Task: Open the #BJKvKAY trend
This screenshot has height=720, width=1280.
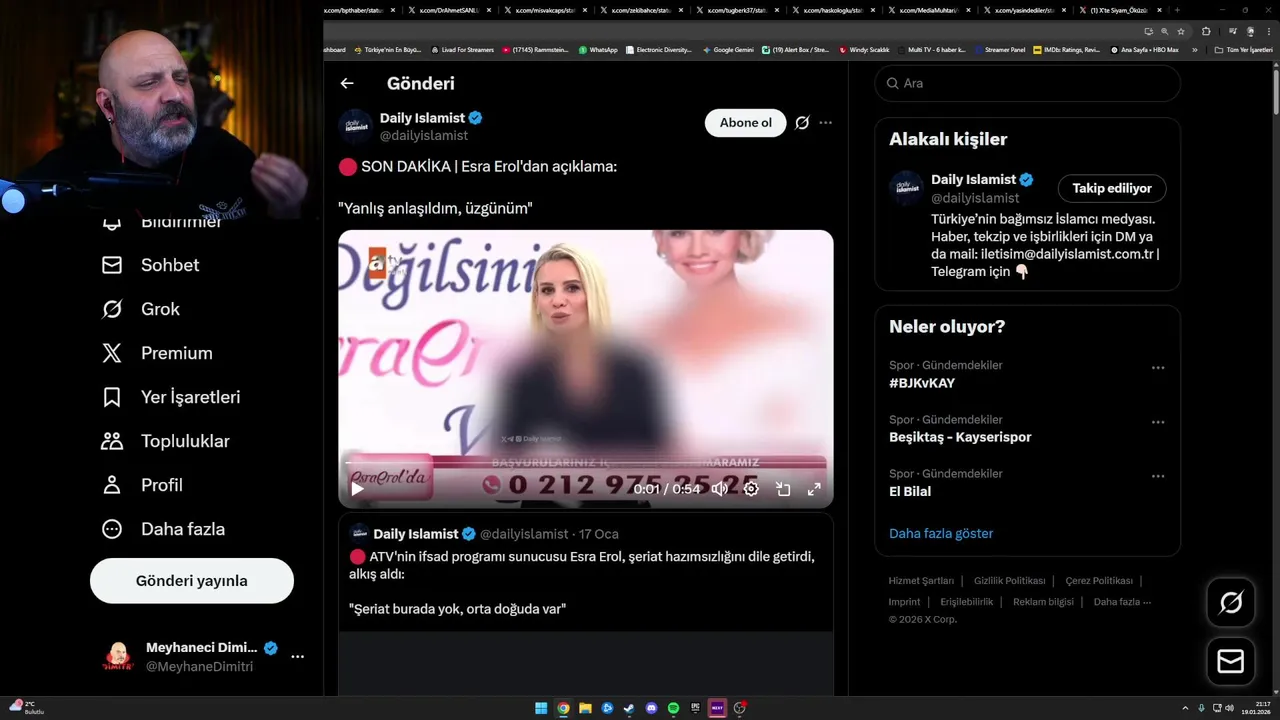Action: point(922,383)
